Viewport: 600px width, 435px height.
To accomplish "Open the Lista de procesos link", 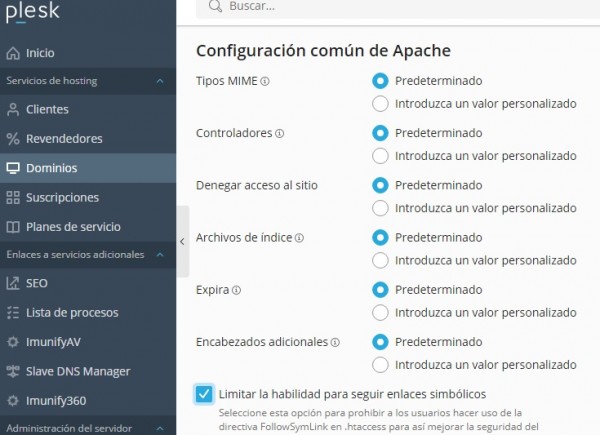I will point(88,313).
